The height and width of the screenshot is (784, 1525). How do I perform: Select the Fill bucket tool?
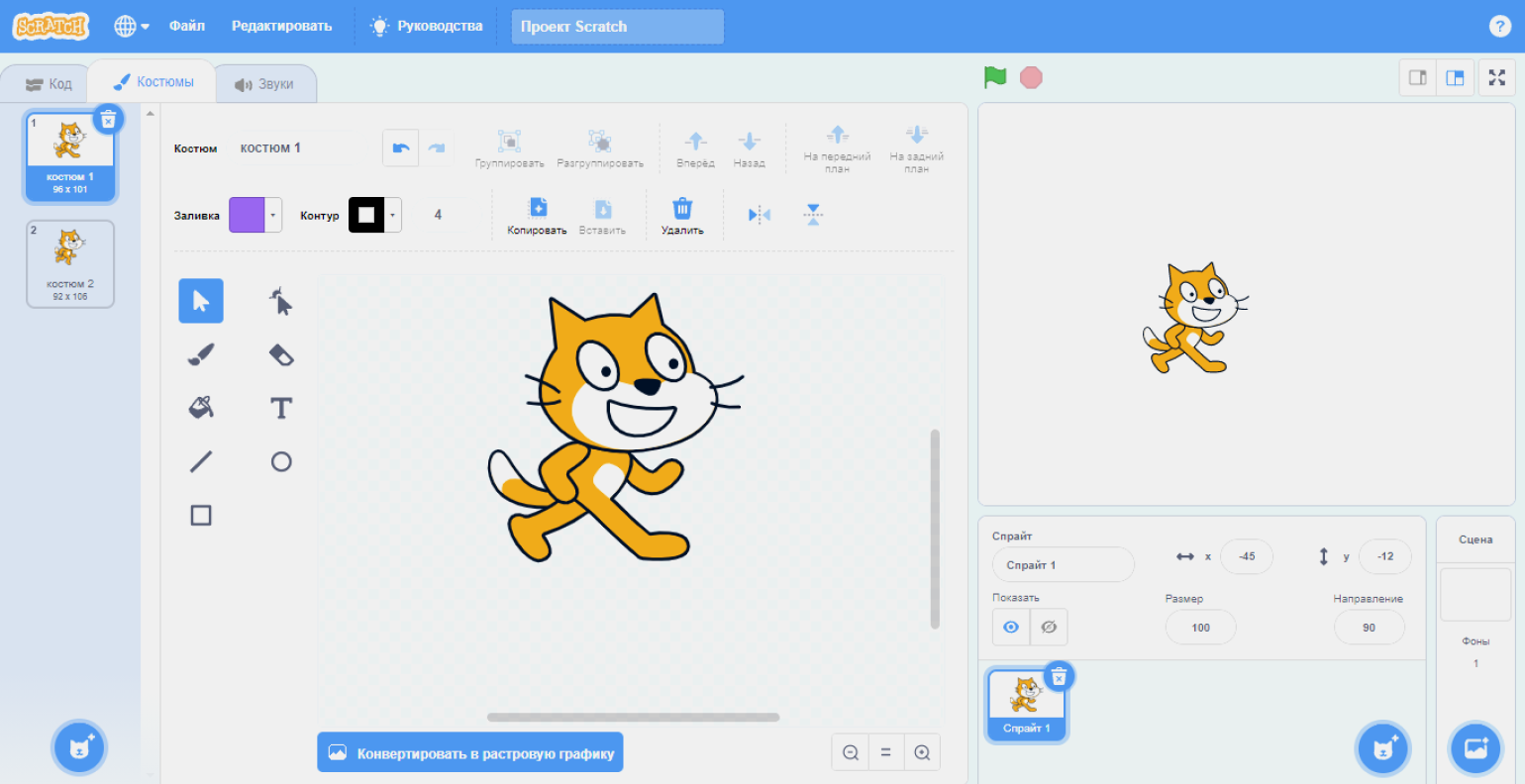pyautogui.click(x=201, y=408)
